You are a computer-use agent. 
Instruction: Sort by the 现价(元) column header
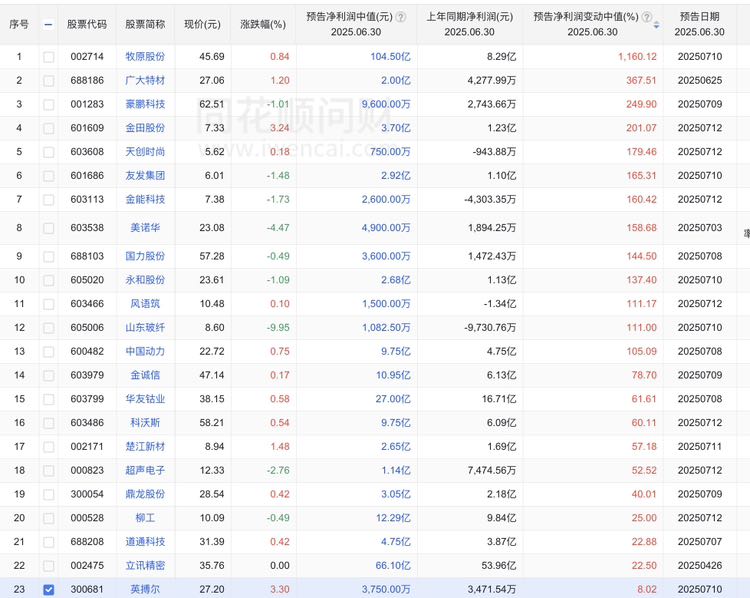click(202, 24)
